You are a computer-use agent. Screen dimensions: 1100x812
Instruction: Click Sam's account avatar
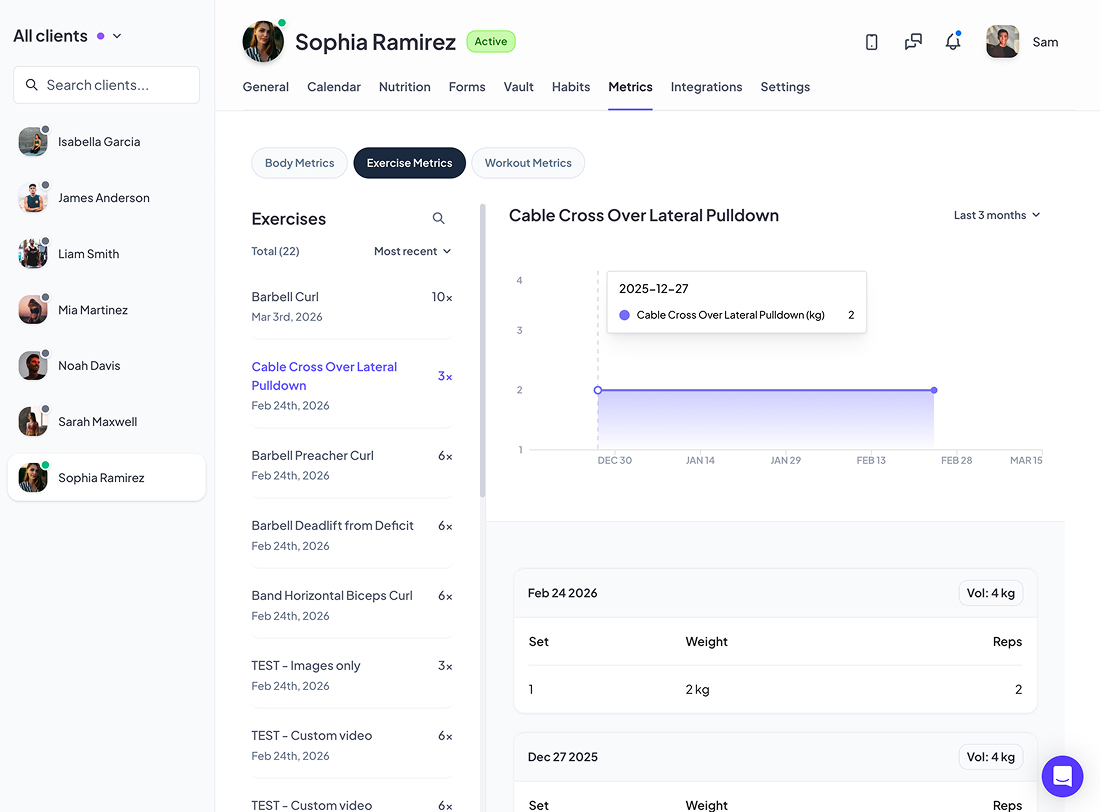pos(1002,42)
